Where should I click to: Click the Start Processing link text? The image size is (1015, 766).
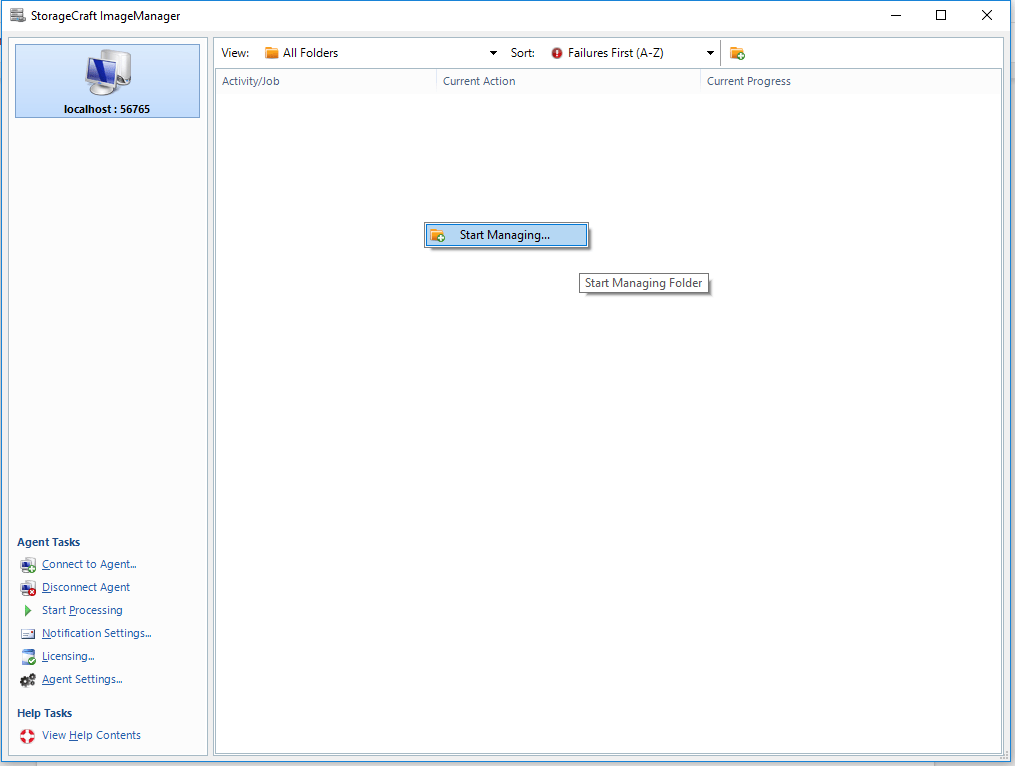click(81, 610)
